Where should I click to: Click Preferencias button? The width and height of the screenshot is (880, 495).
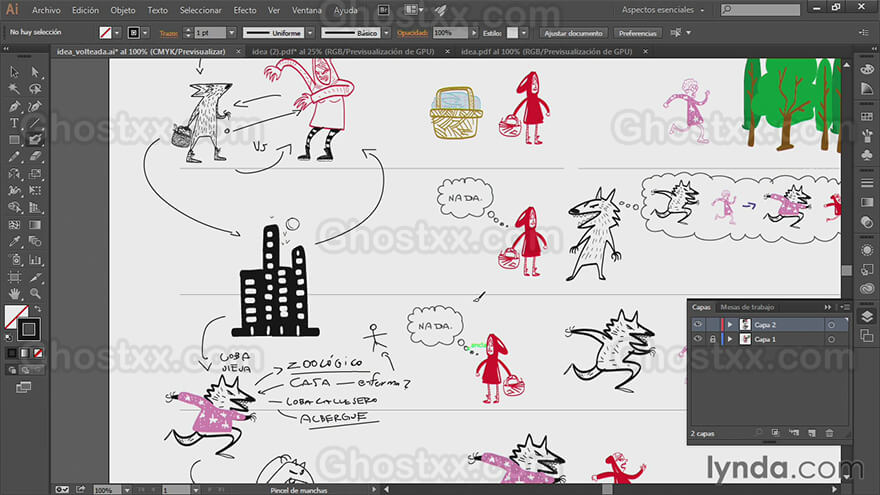click(x=638, y=33)
